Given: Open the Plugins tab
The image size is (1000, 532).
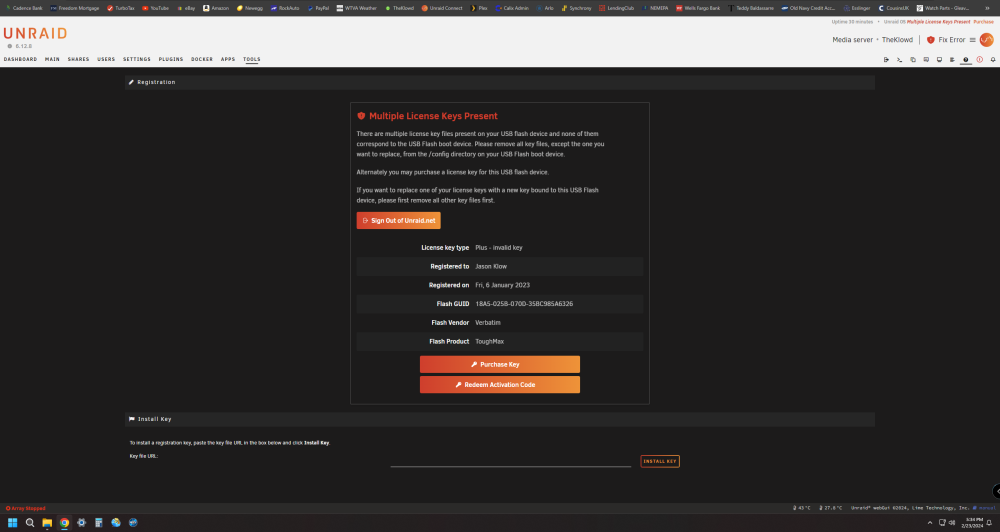Looking at the screenshot, I should 171,59.
